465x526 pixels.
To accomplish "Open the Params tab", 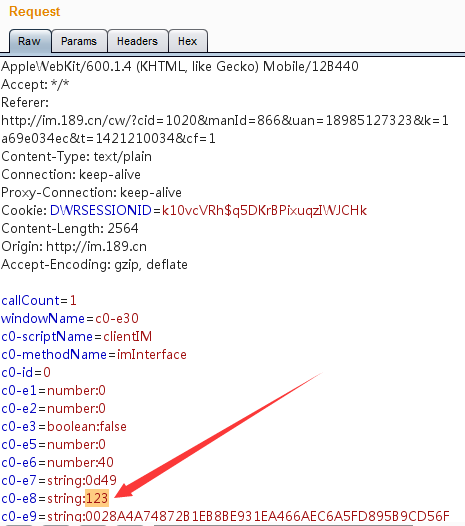I will pyautogui.click(x=79, y=41).
